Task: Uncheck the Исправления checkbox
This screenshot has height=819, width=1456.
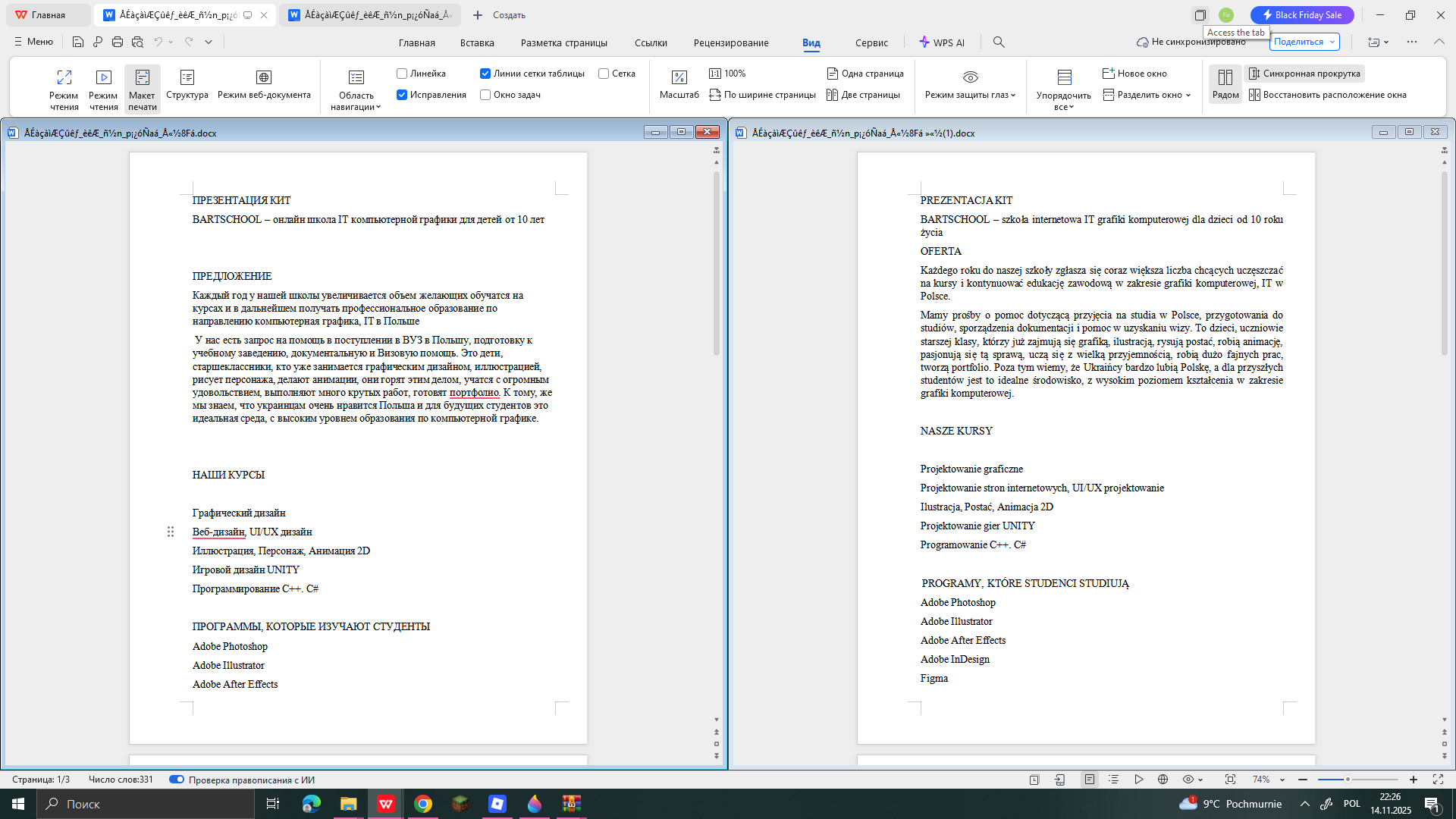Action: [402, 95]
